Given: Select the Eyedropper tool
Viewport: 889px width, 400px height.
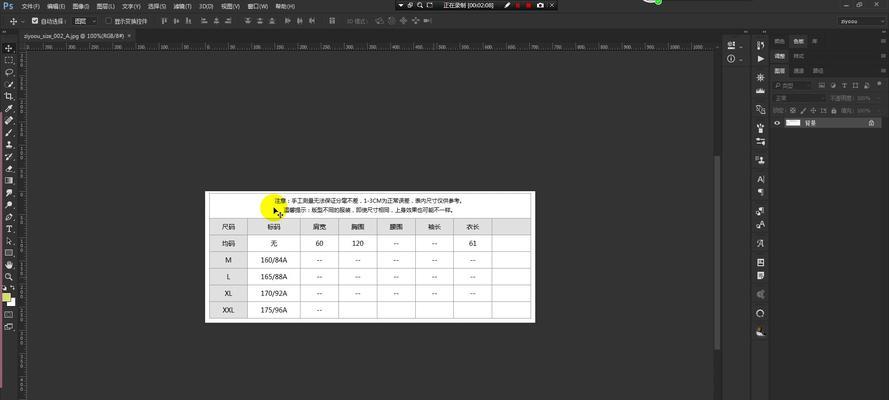Looking at the screenshot, I should [x=9, y=108].
